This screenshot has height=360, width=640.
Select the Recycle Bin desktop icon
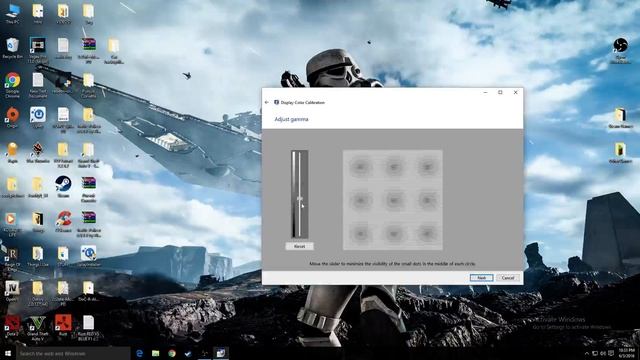pos(12,48)
